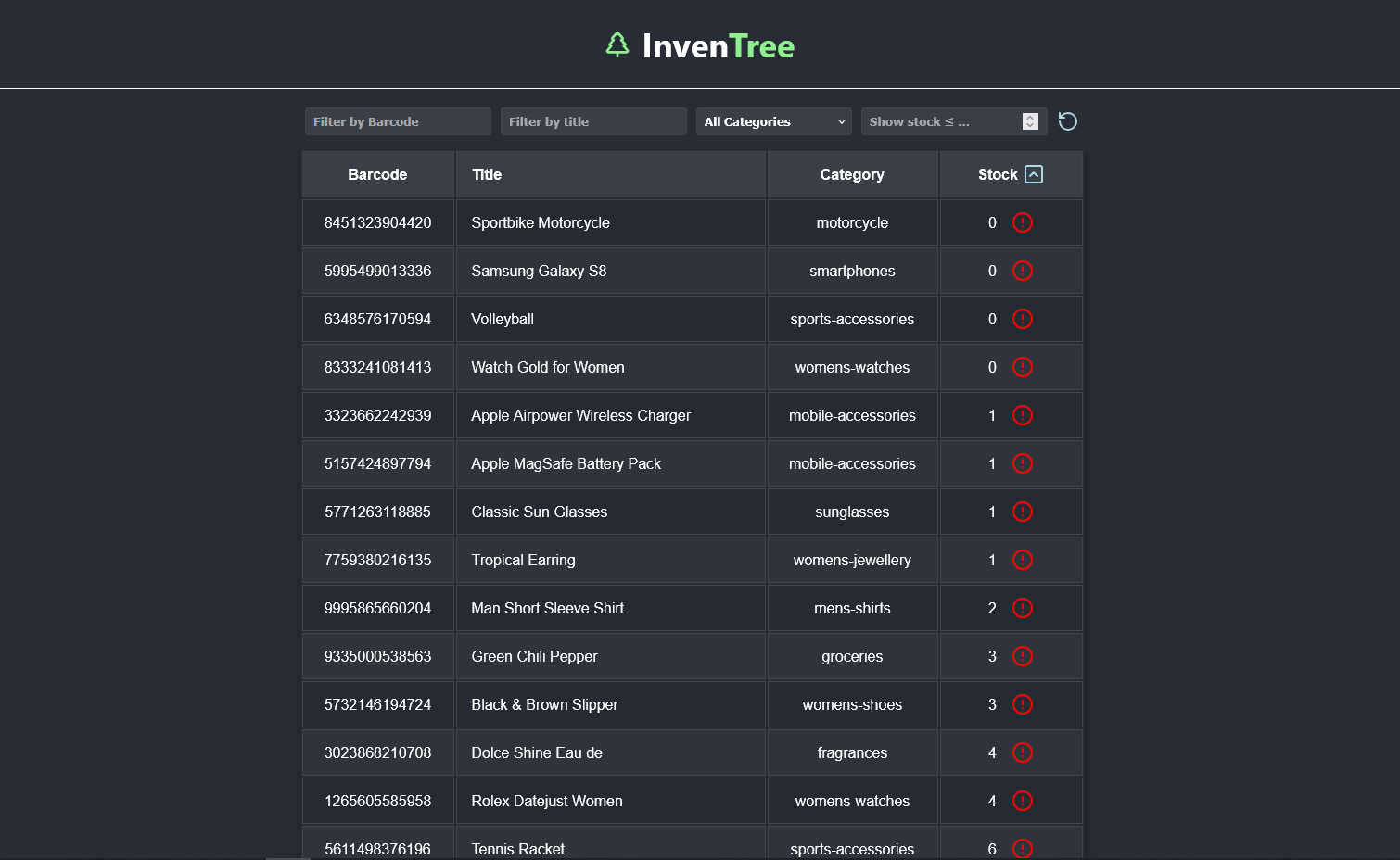
Task: Click alert icon for Rolex Datejust Women
Action: [1022, 801]
